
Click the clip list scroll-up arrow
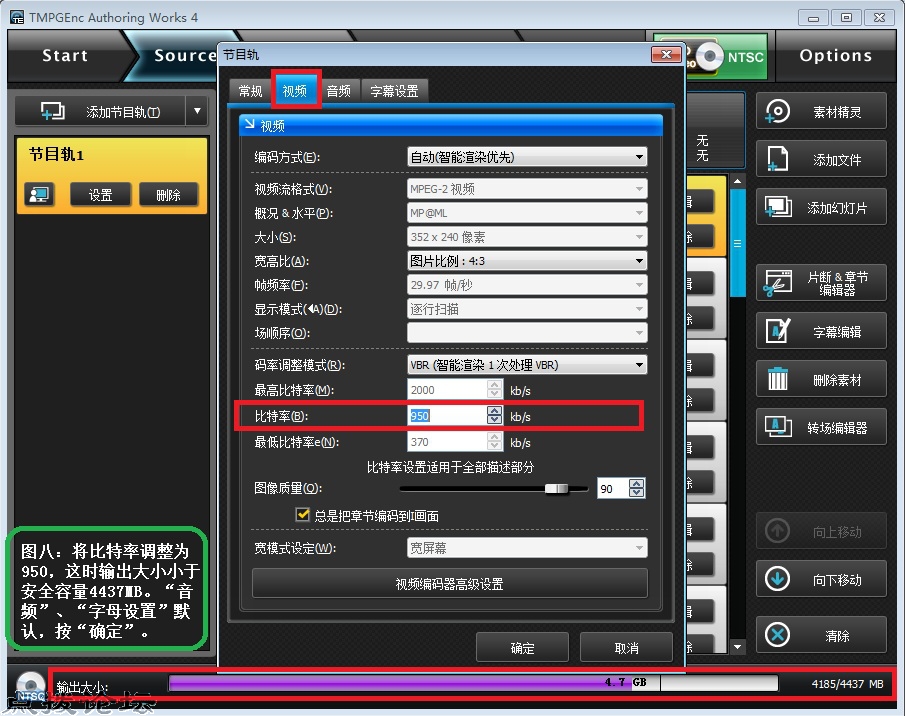738,181
